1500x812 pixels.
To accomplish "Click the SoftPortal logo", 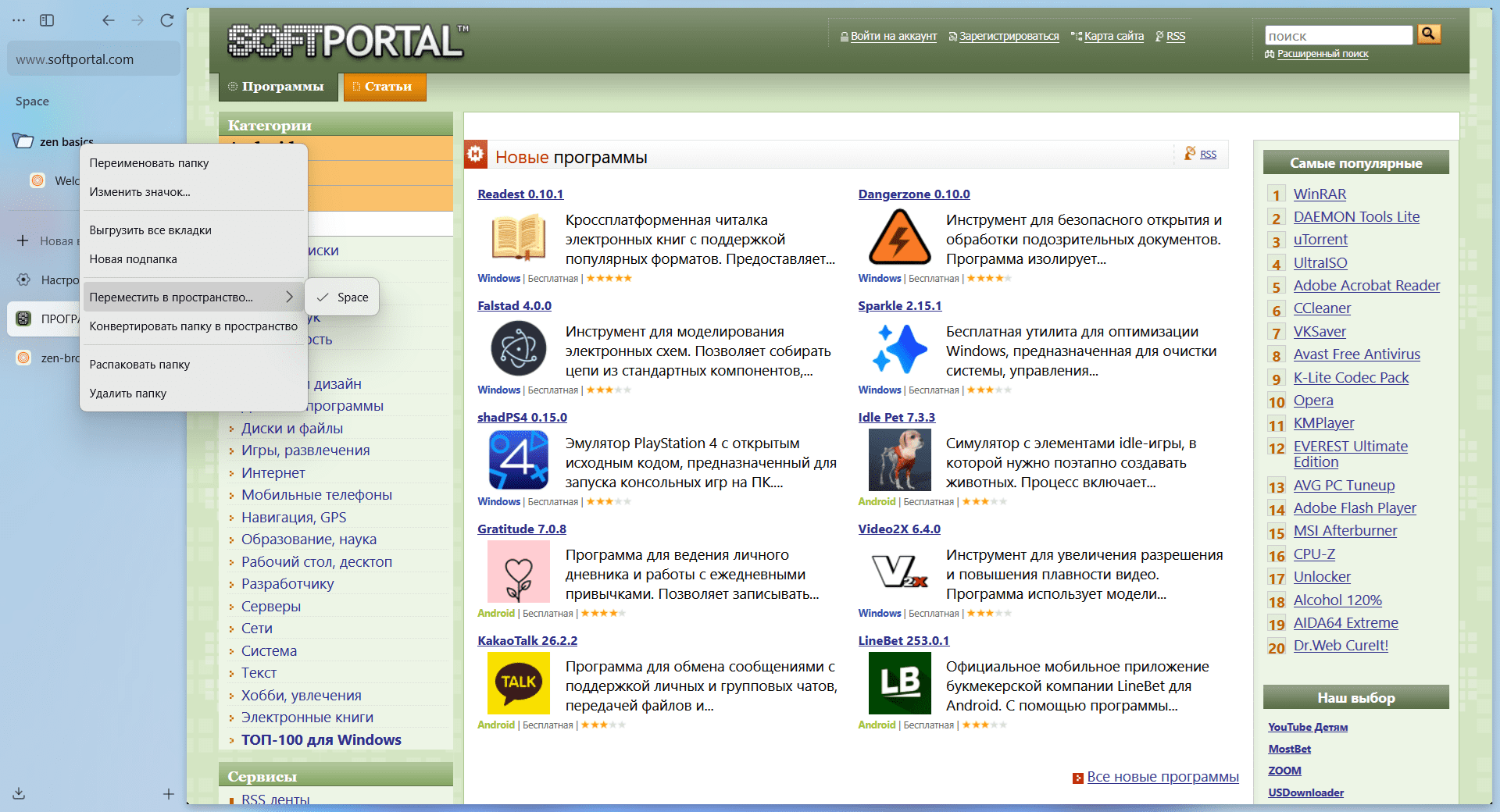I will click(x=348, y=41).
